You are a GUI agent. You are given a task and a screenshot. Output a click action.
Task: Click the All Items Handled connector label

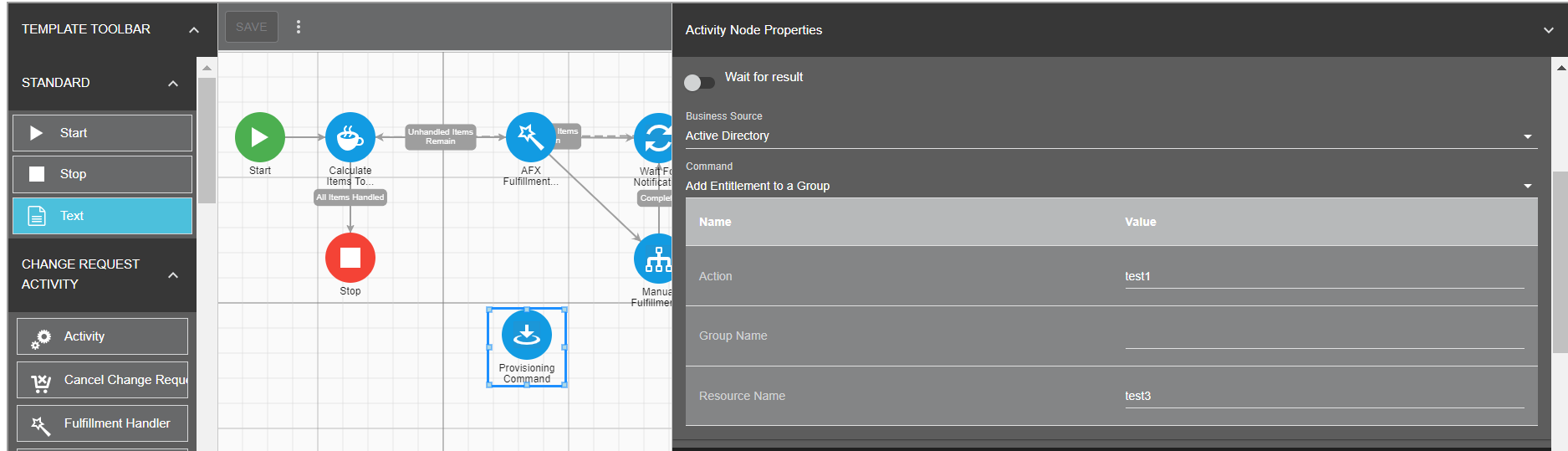pos(350,197)
